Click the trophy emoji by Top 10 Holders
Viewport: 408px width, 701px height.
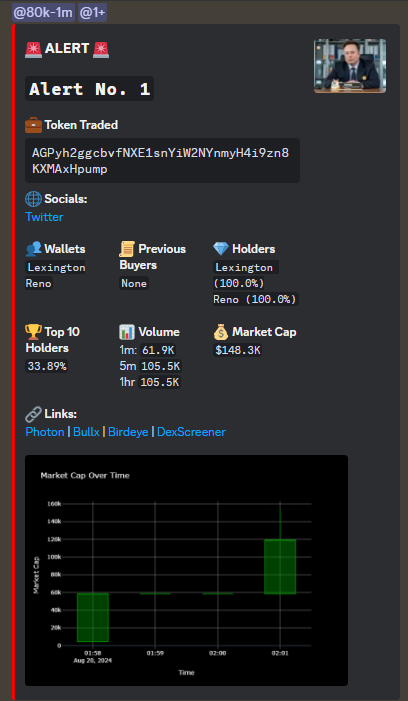pyautogui.click(x=34, y=332)
